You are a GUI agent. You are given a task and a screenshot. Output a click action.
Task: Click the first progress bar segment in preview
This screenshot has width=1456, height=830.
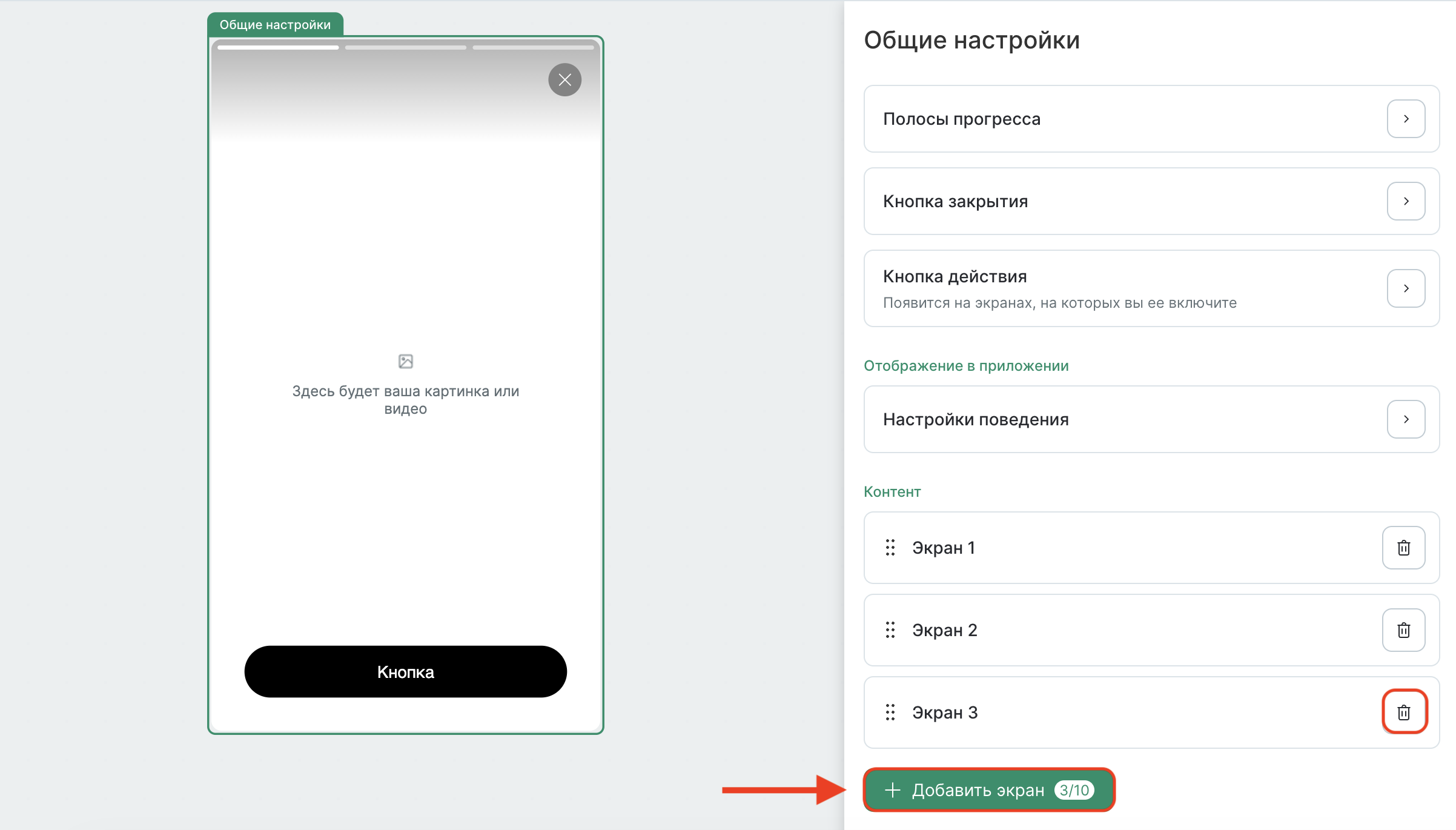point(277,47)
